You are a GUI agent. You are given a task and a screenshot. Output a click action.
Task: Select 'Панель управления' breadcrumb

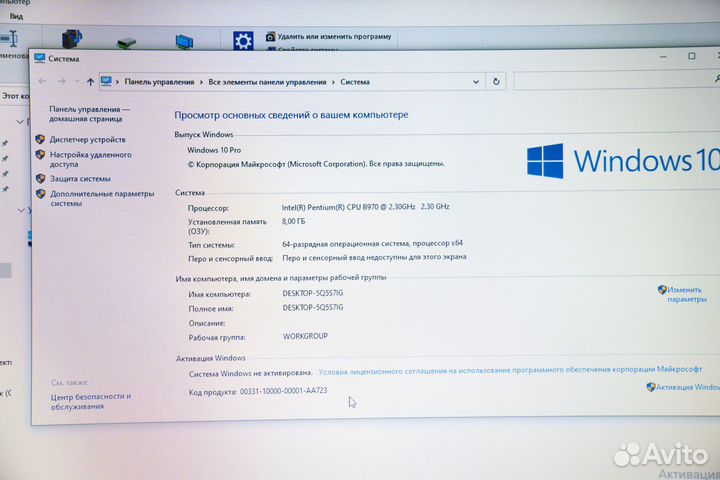(159, 82)
